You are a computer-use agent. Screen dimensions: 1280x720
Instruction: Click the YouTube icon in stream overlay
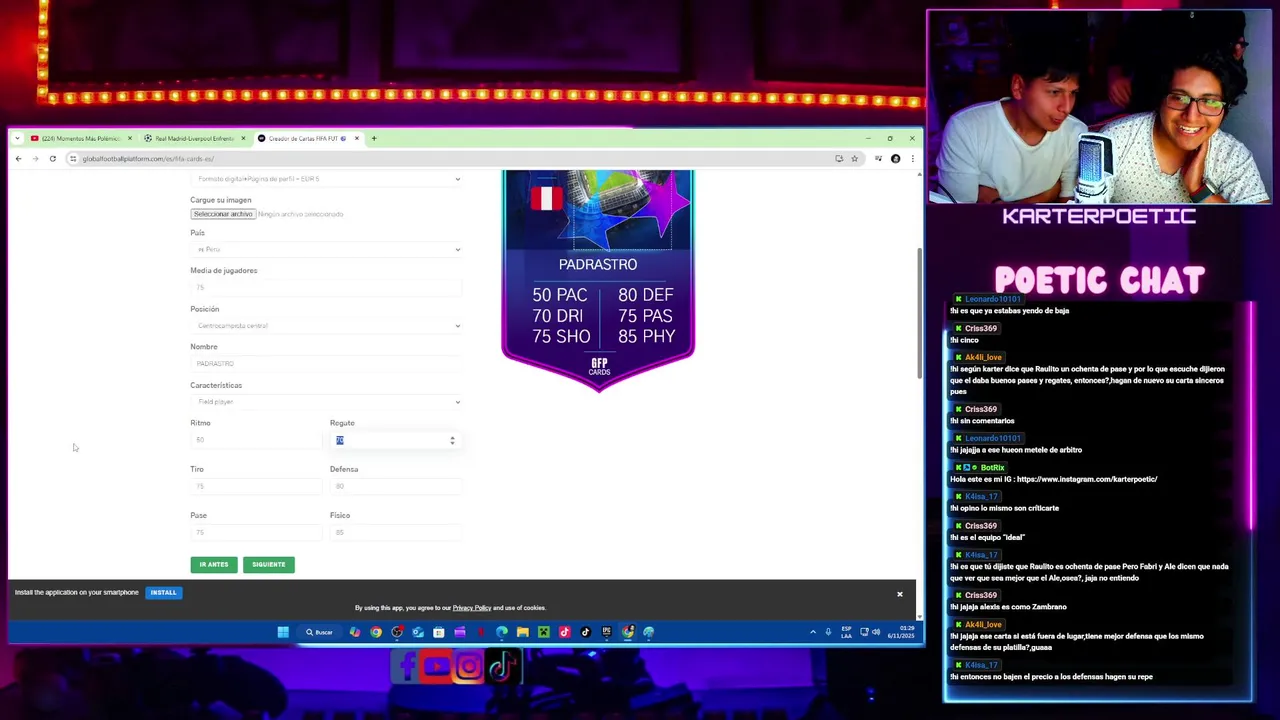[x=437, y=667]
